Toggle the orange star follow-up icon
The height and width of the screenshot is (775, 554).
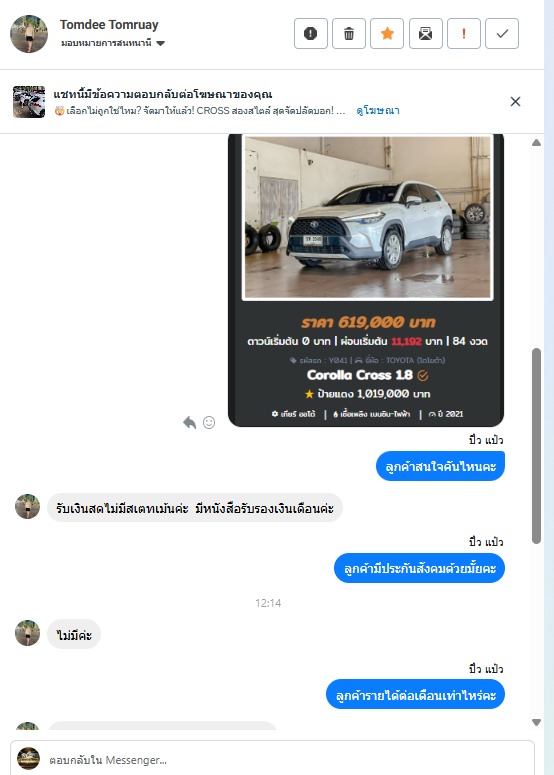click(387, 34)
